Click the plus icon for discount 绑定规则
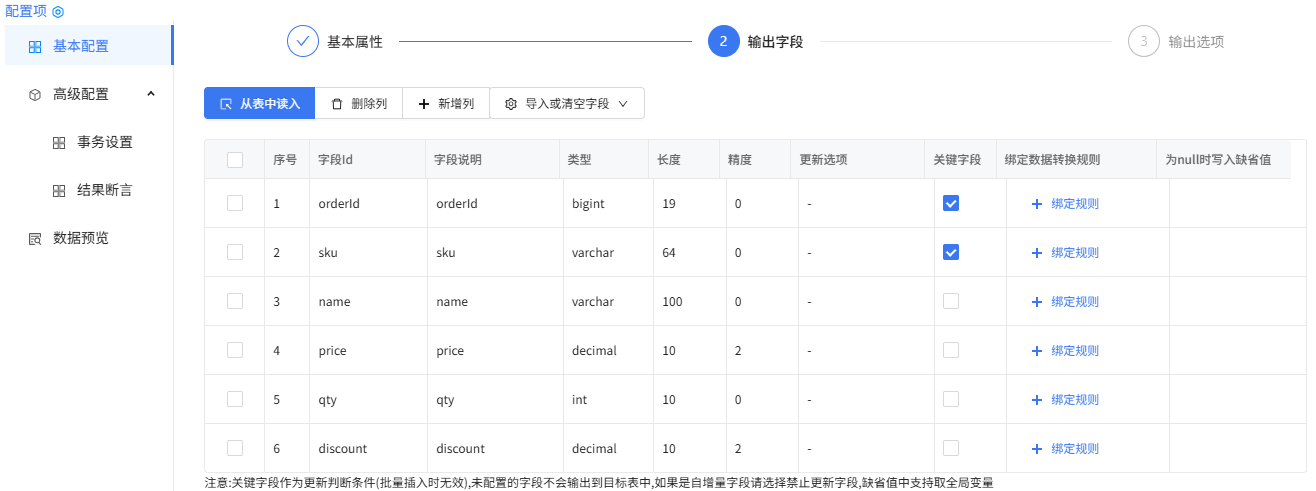 click(1037, 449)
